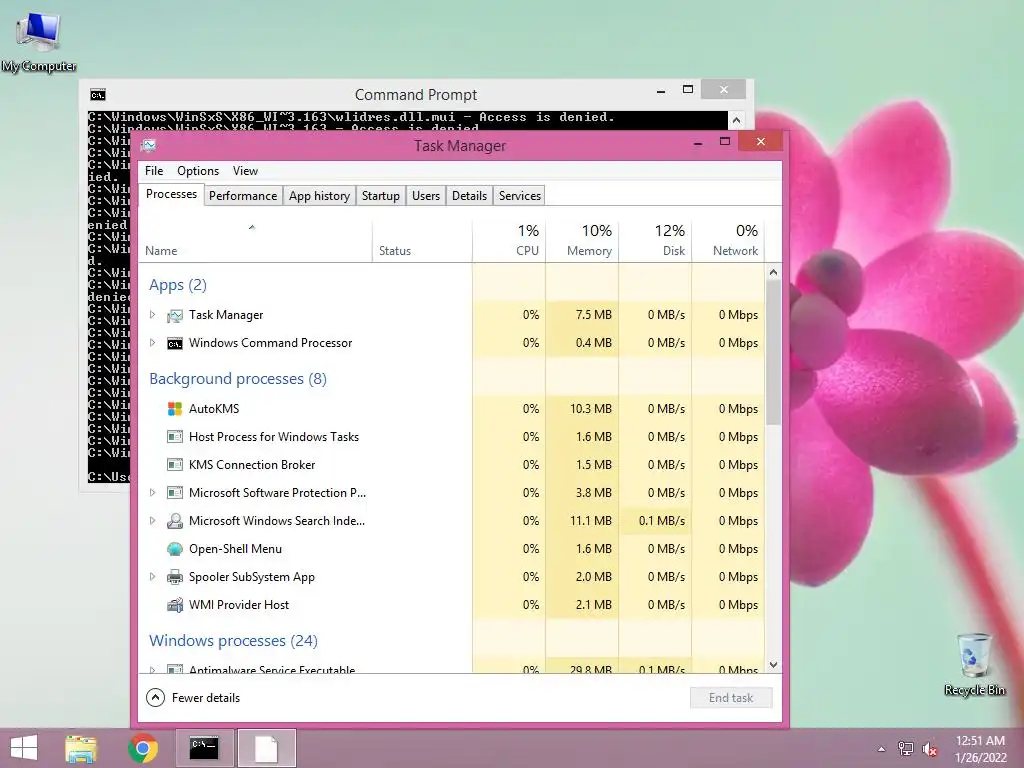Sort processes by Network column
The image size is (1024, 768).
pyautogui.click(x=728, y=241)
